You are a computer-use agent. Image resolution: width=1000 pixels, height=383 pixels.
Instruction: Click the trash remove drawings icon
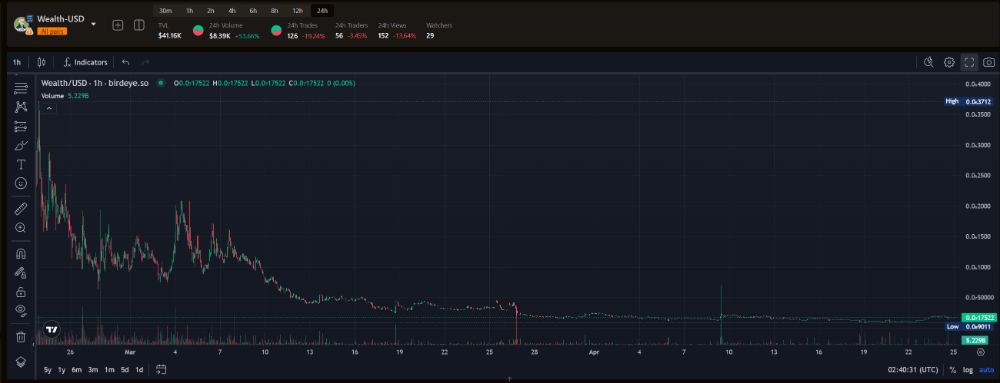pos(20,336)
